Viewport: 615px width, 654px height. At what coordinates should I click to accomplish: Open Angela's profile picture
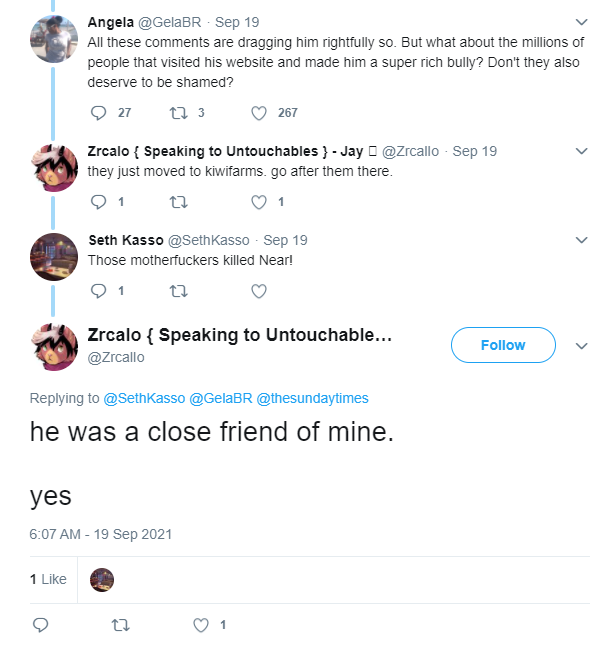[54, 39]
